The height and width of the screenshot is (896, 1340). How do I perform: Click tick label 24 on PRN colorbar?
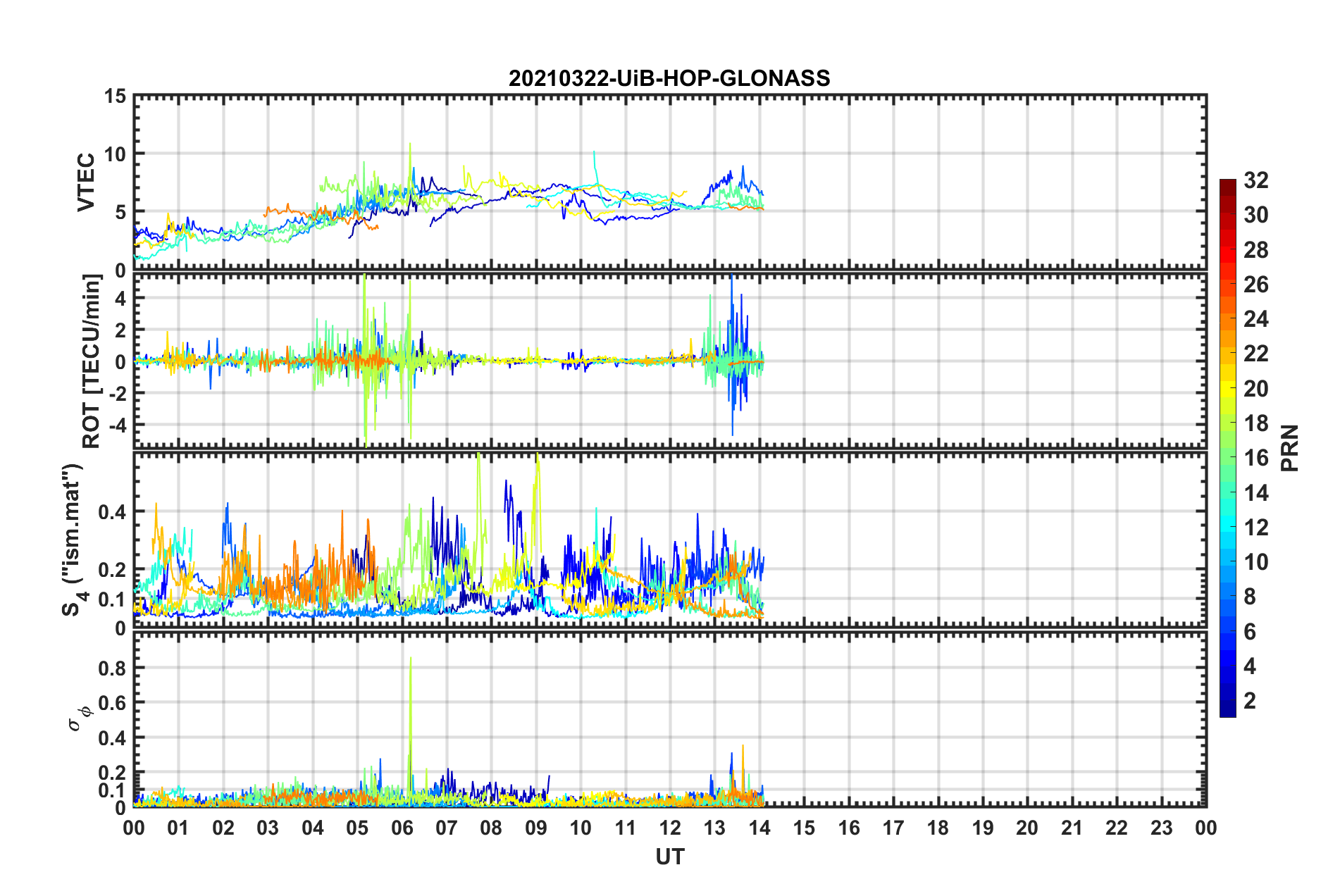click(x=1255, y=319)
